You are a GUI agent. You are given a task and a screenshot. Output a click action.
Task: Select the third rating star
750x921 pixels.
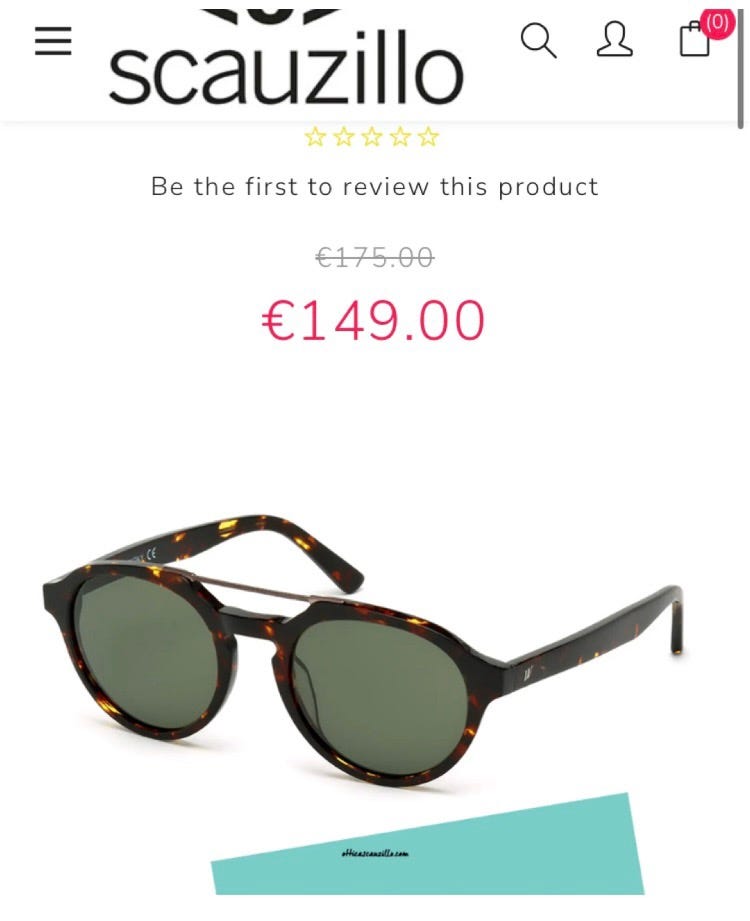(372, 137)
